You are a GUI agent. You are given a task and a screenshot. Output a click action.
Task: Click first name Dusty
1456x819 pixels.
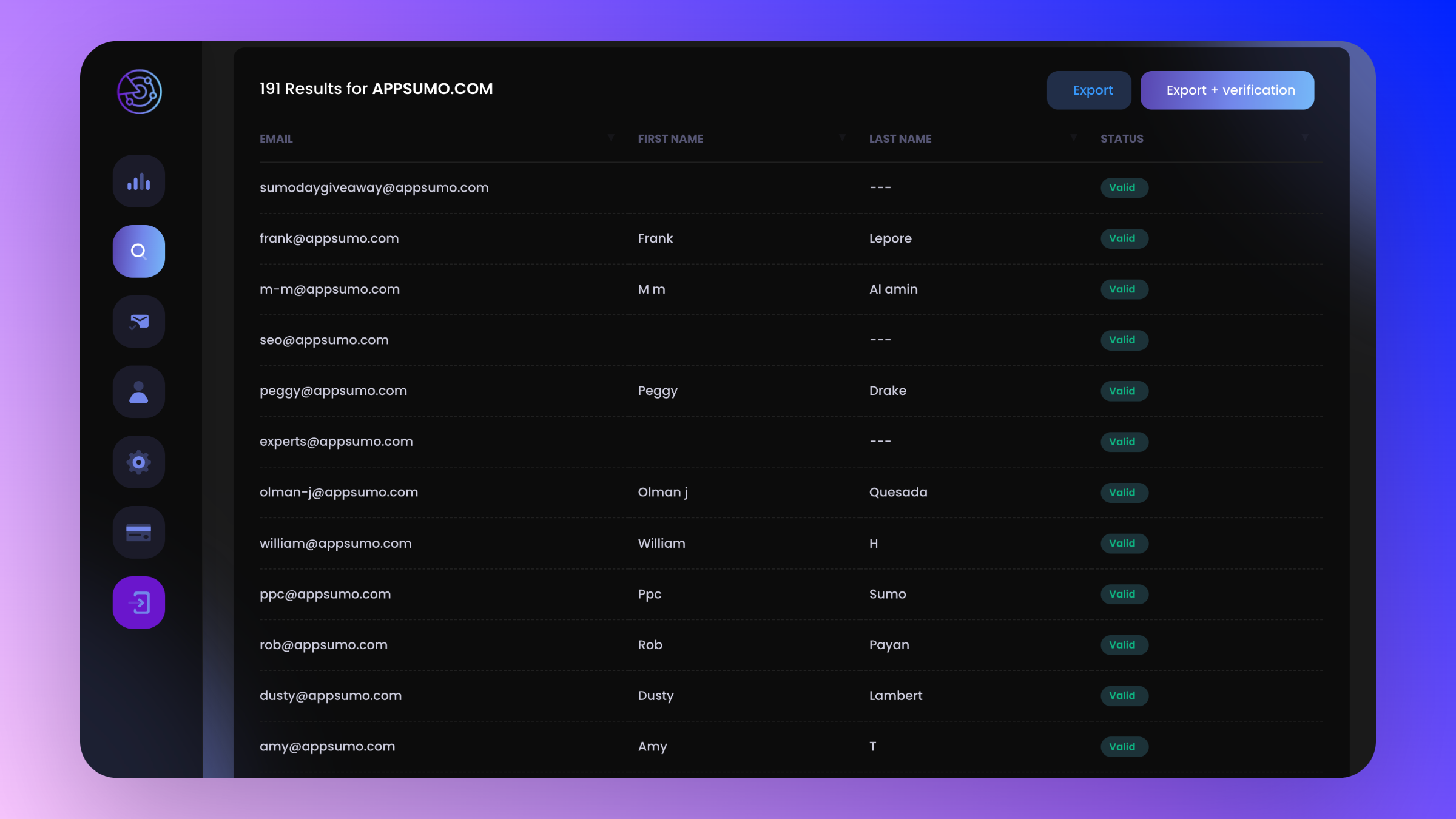coord(656,696)
